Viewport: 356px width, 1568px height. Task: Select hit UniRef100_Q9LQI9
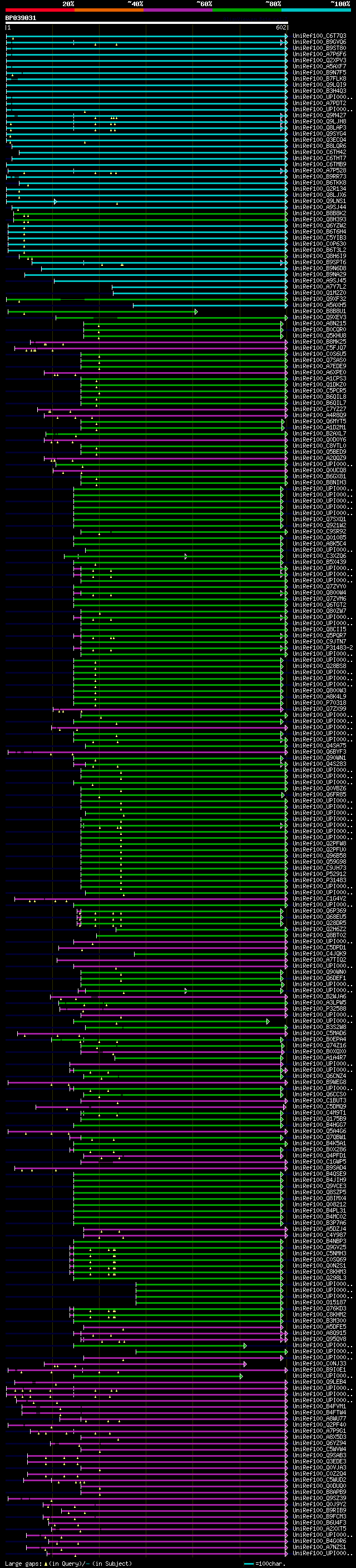319,85
